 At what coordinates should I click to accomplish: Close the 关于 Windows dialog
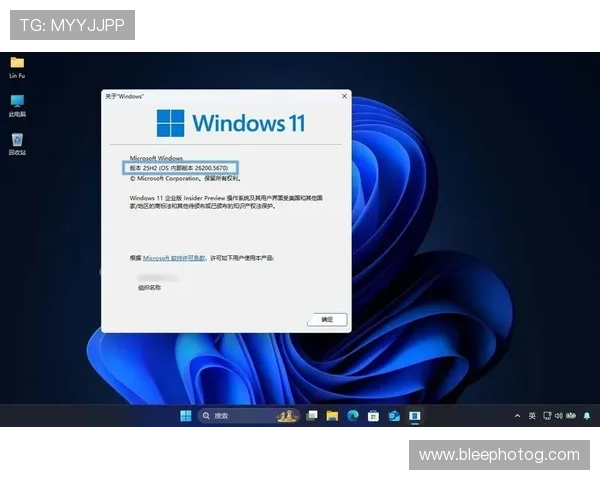coord(345,96)
